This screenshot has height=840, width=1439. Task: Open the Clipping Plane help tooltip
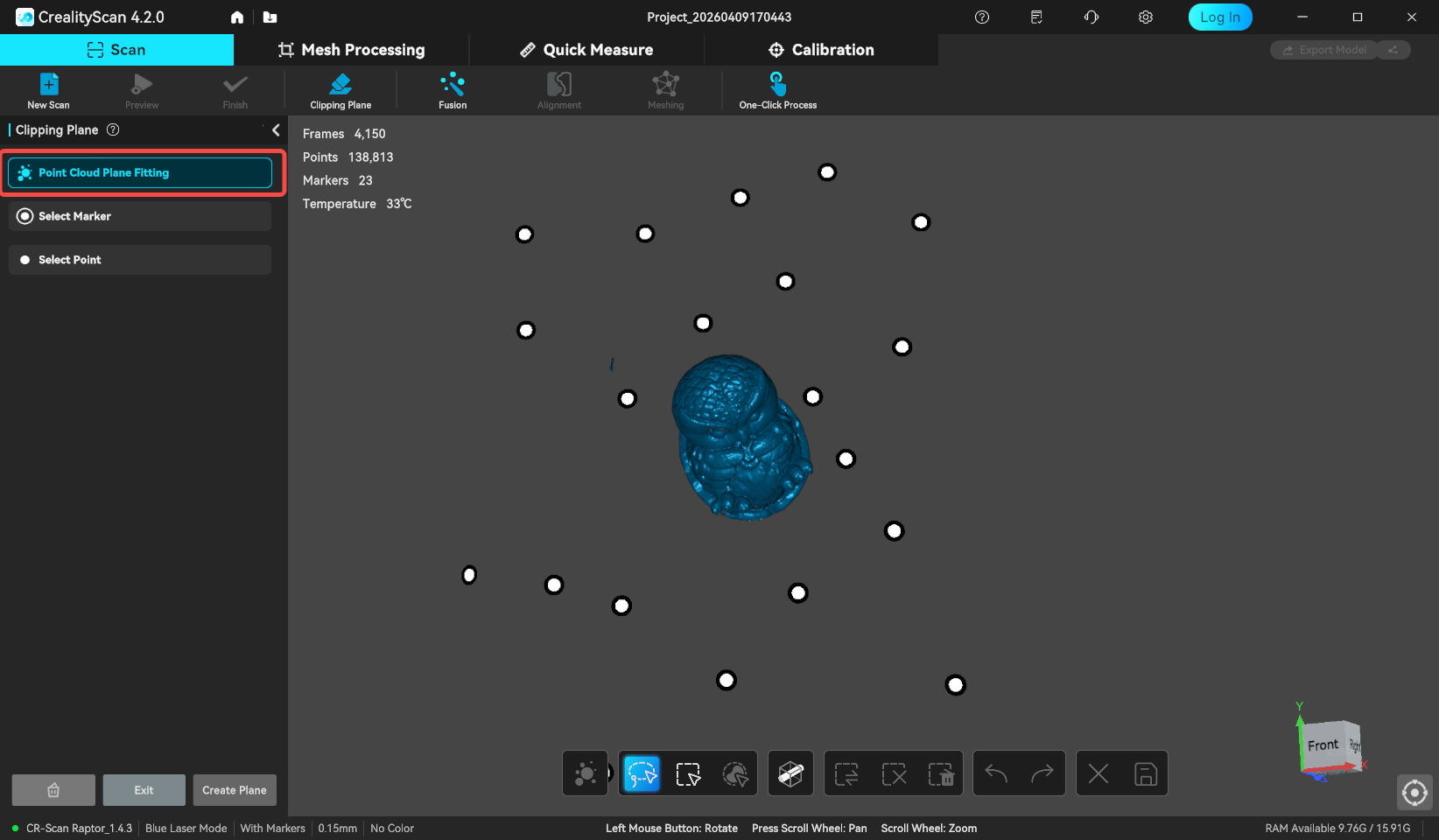pos(113,130)
